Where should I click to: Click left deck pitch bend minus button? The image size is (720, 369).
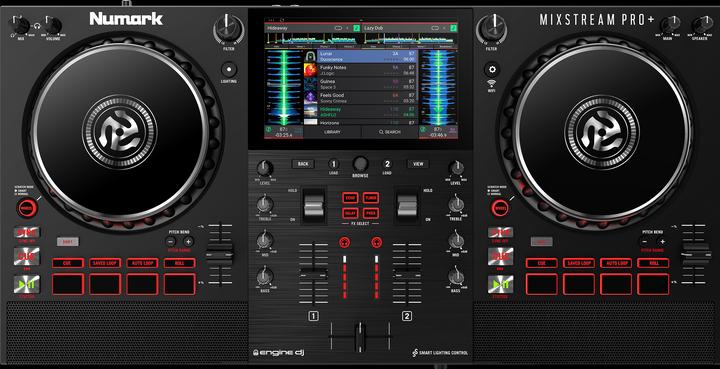point(170,241)
